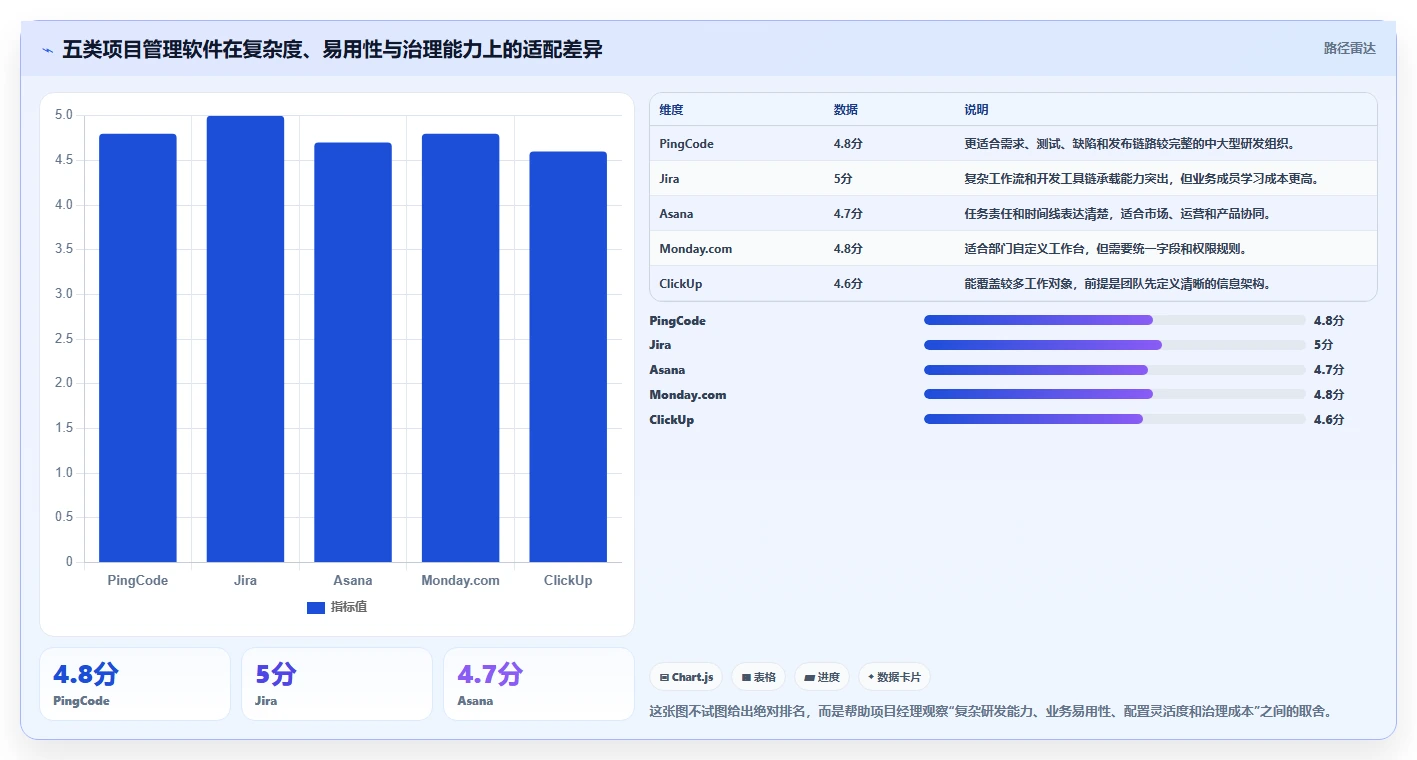Select the Asana bar in the bar chart
Viewport: 1417px width, 760px height.
click(x=353, y=352)
